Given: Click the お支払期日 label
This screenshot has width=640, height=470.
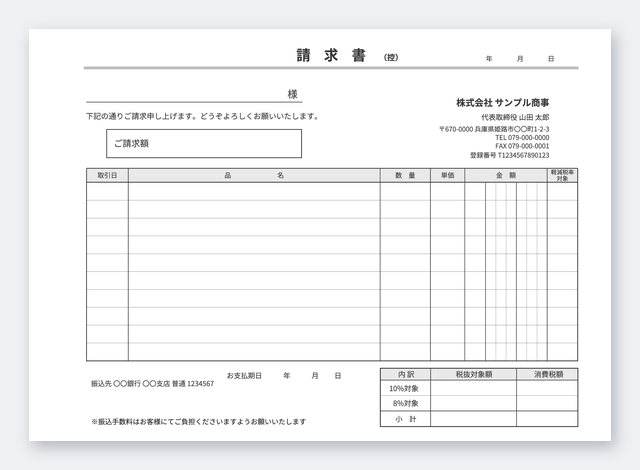Looking at the screenshot, I should pyautogui.click(x=244, y=376).
